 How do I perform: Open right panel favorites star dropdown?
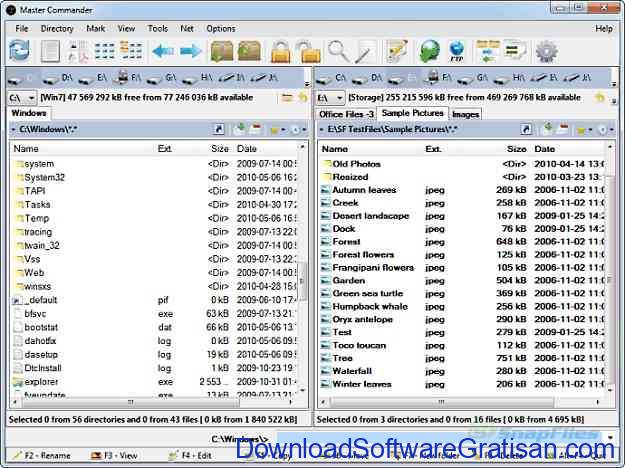584,130
